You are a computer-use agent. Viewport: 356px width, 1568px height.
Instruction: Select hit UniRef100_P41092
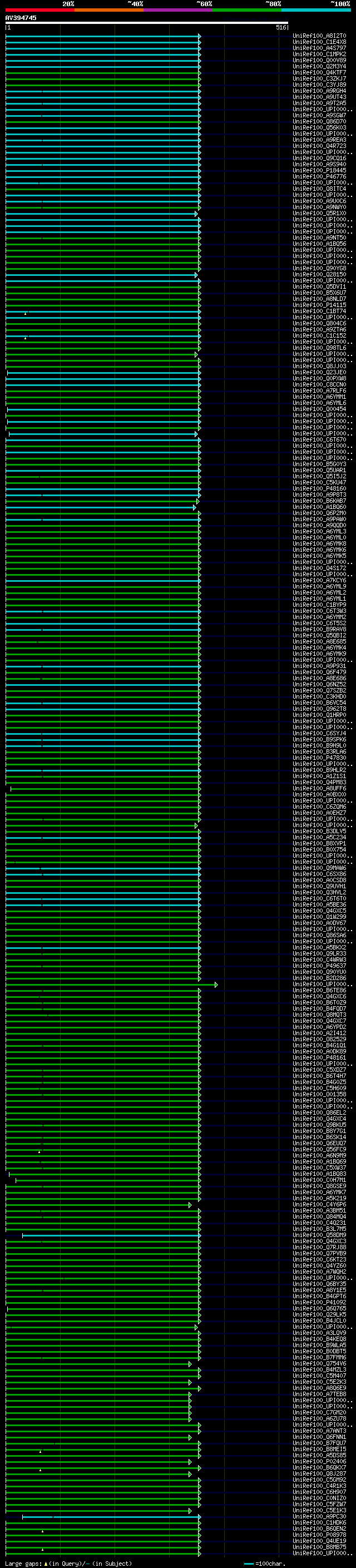(319, 1303)
